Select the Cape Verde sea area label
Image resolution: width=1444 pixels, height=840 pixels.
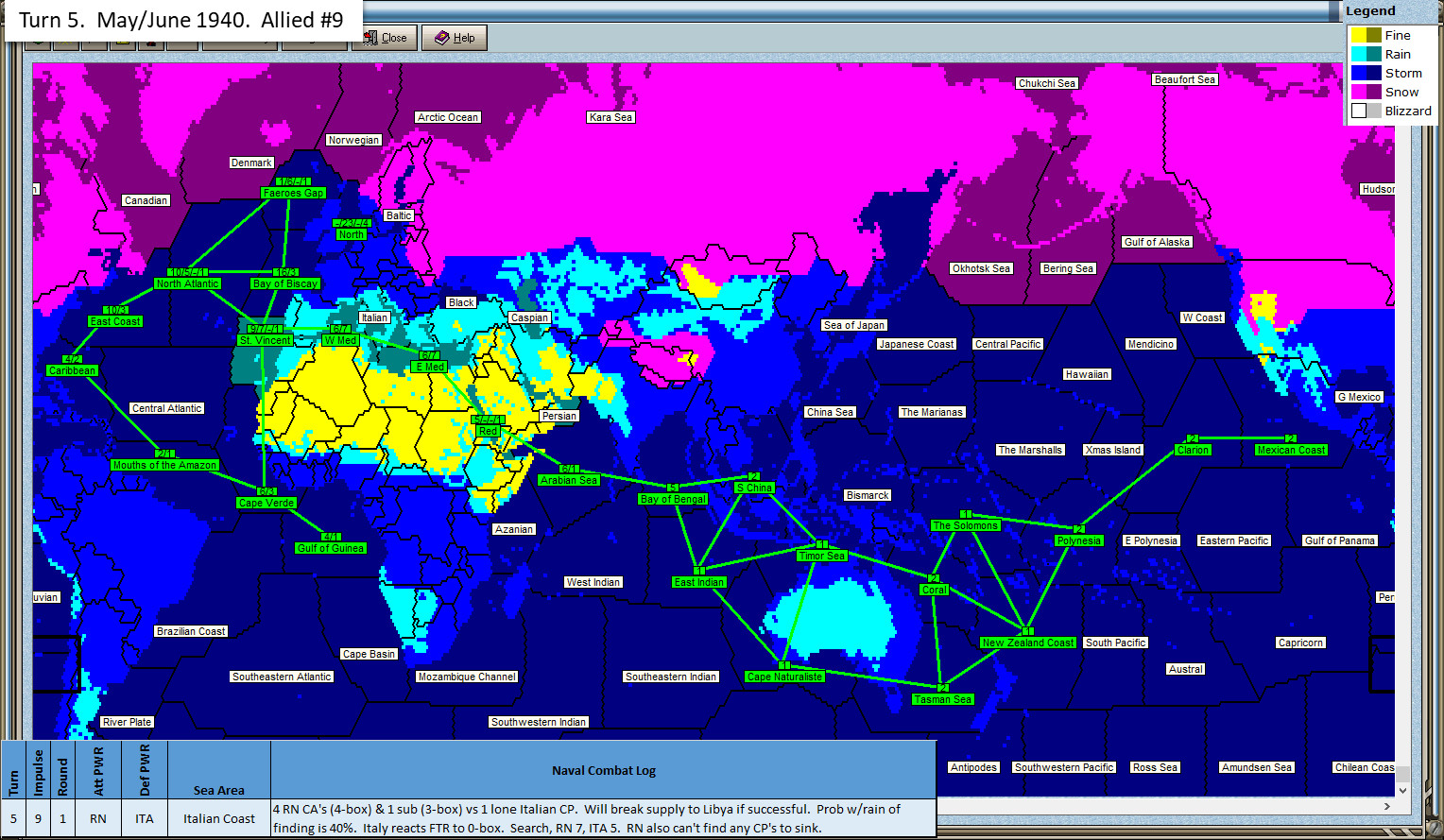(266, 503)
